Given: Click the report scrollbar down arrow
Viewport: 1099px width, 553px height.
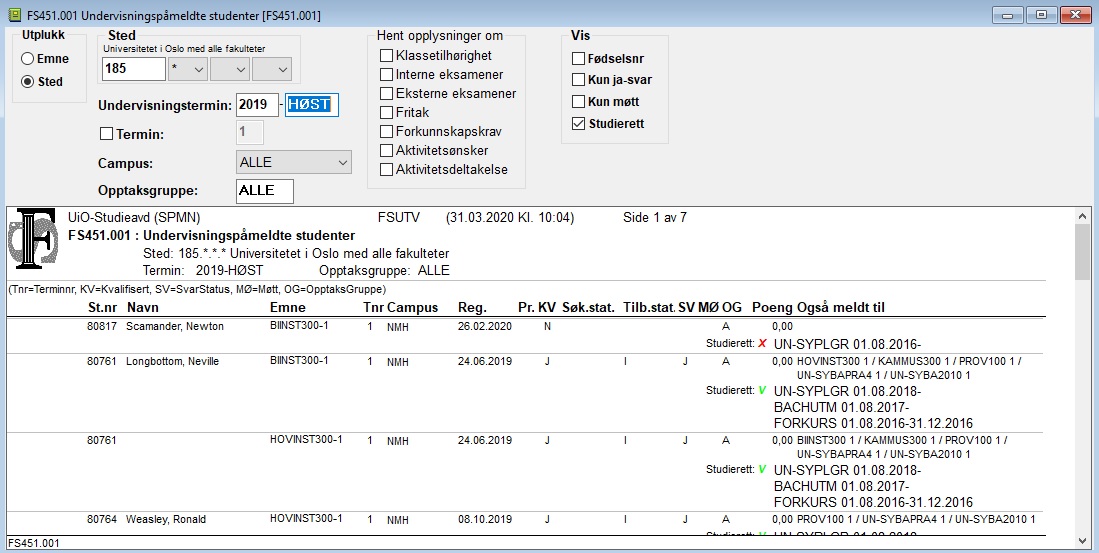Looking at the screenshot, I should [x=1082, y=540].
